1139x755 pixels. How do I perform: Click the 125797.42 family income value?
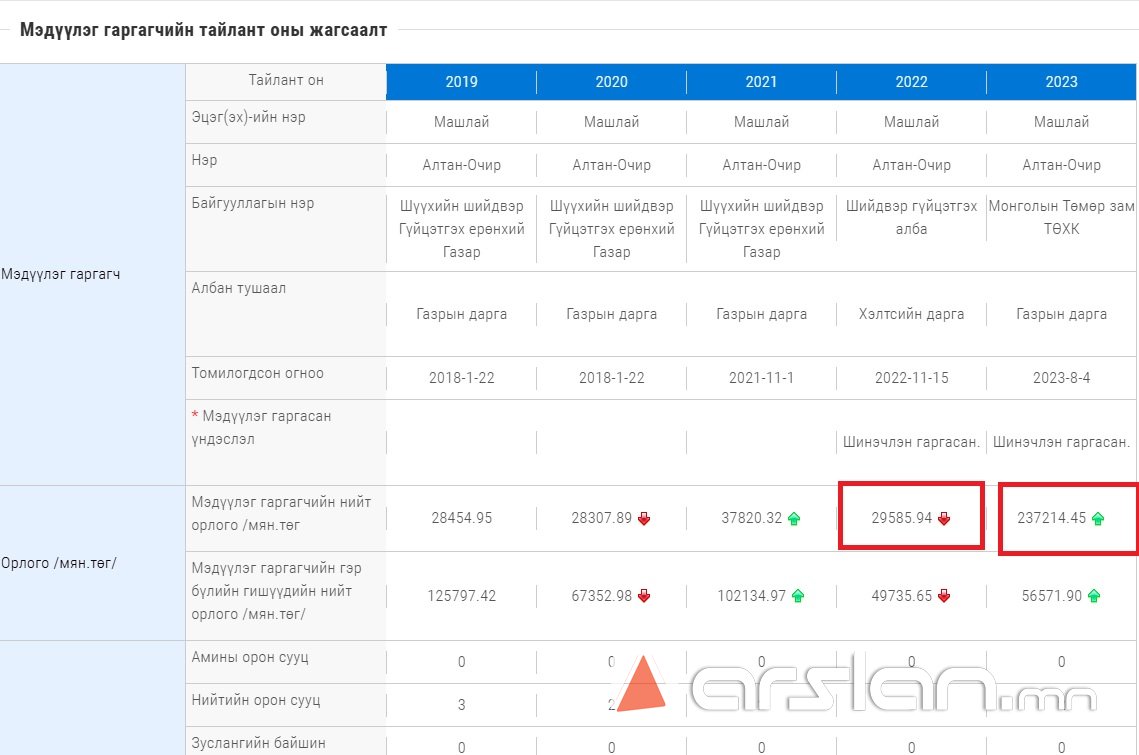point(461,596)
